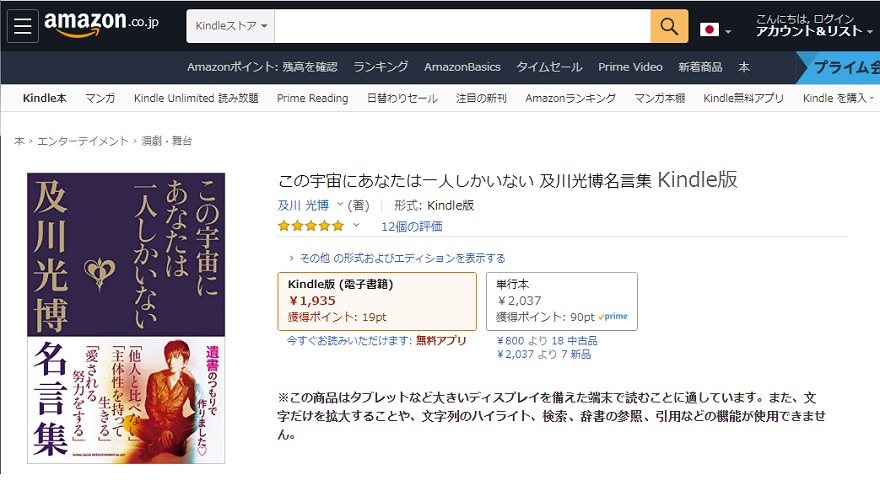Viewport: 880px width, 480px height.
Task: Open the Kindleストア search category dropdown
Action: (231, 26)
